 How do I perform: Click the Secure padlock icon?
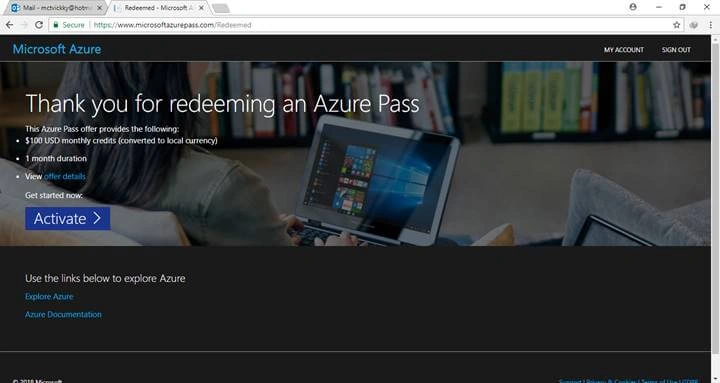[56, 25]
